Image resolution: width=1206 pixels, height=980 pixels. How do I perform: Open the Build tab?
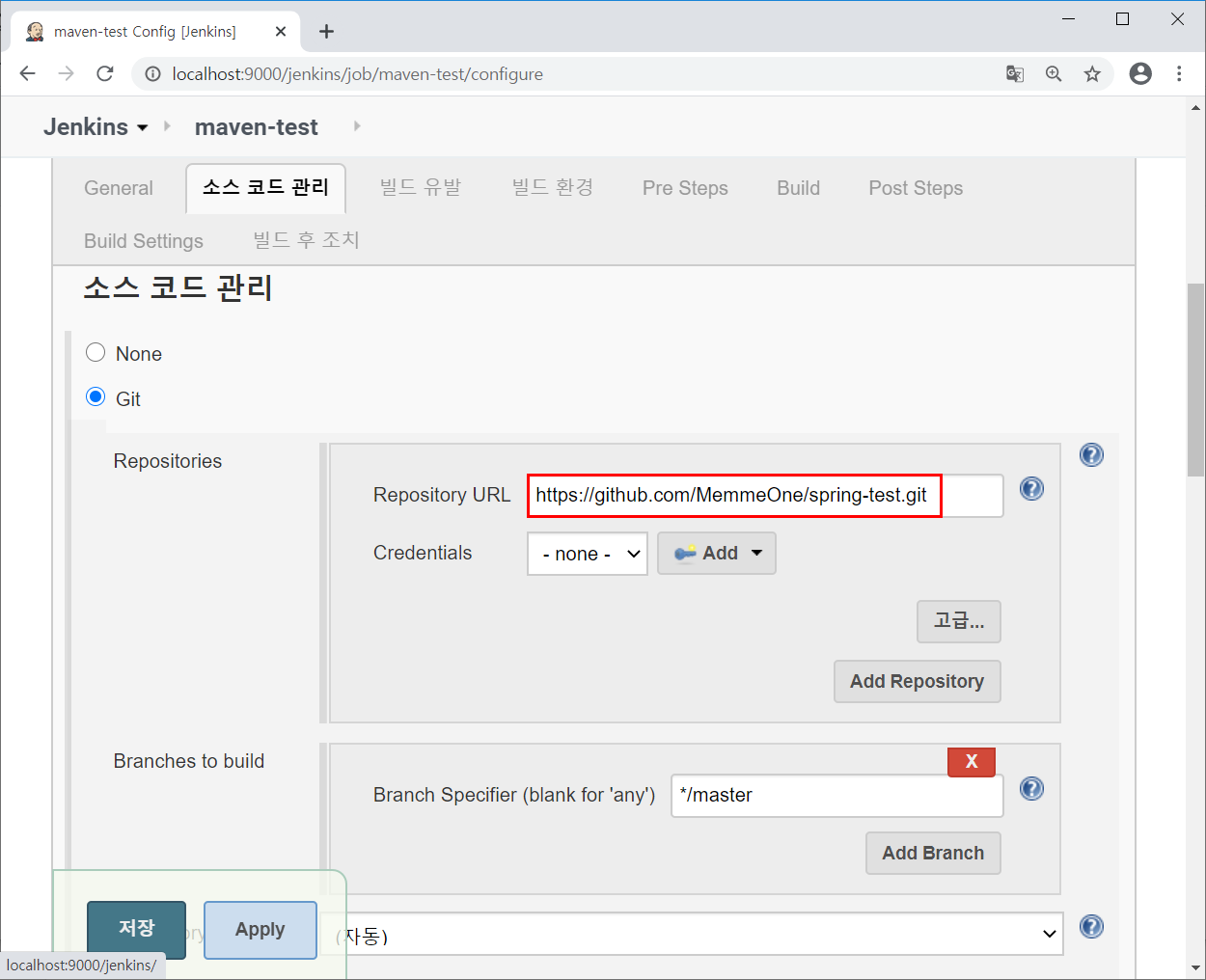coord(799,188)
